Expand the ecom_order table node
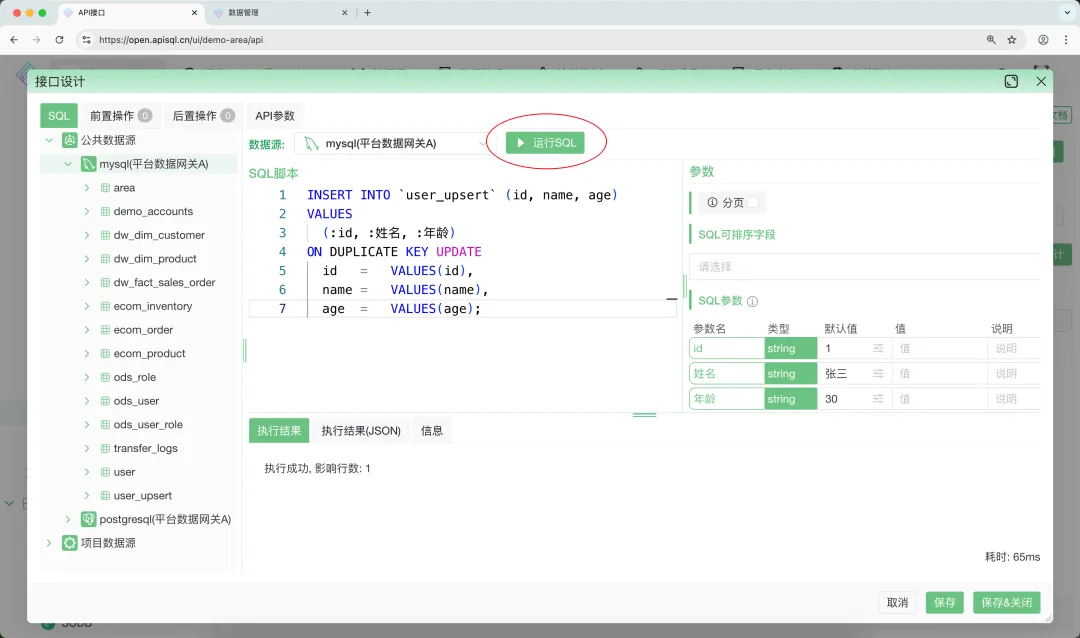This screenshot has width=1080, height=638. coord(87,330)
